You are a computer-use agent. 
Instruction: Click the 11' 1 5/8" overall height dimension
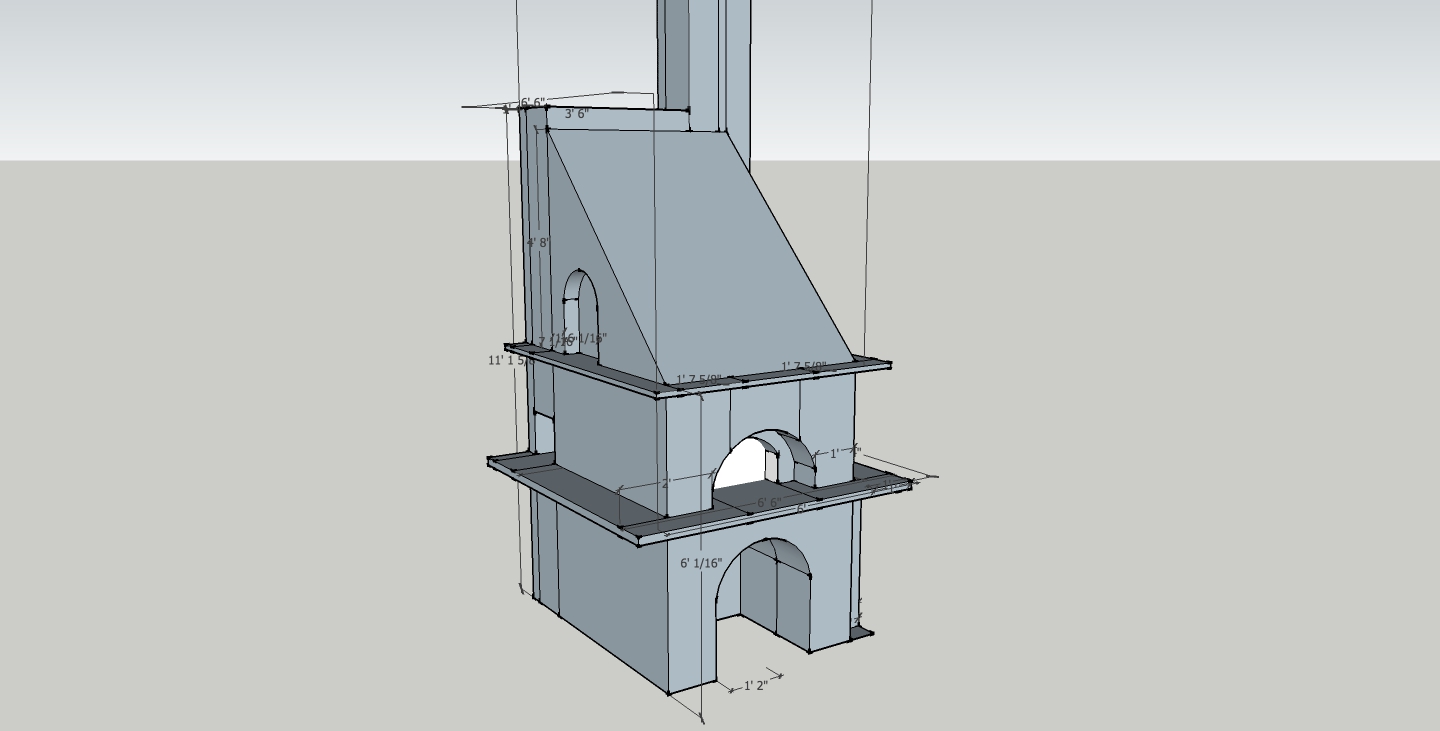coord(509,359)
